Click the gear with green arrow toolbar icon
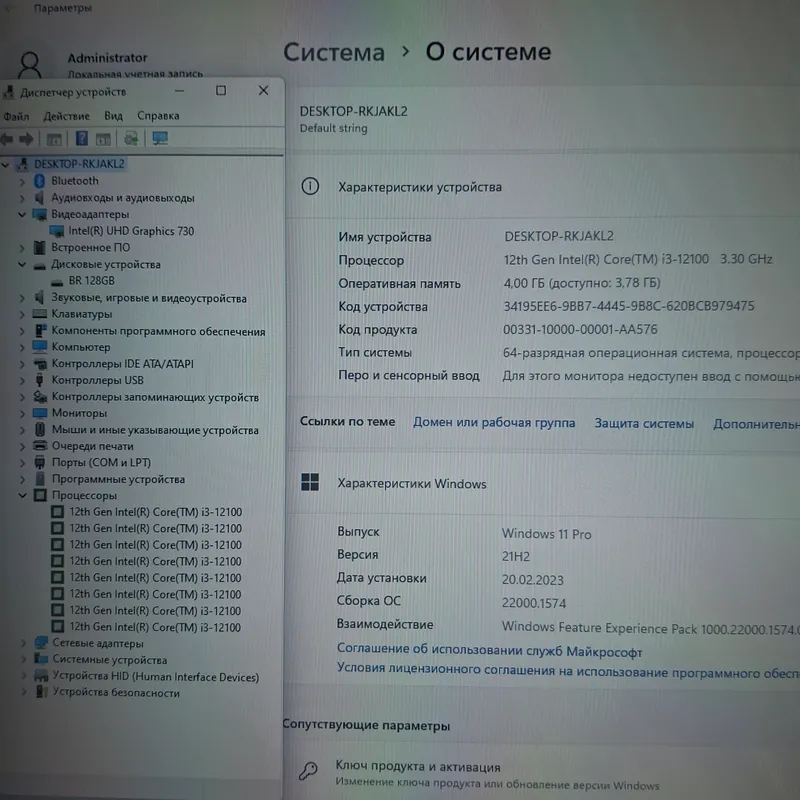 point(131,138)
